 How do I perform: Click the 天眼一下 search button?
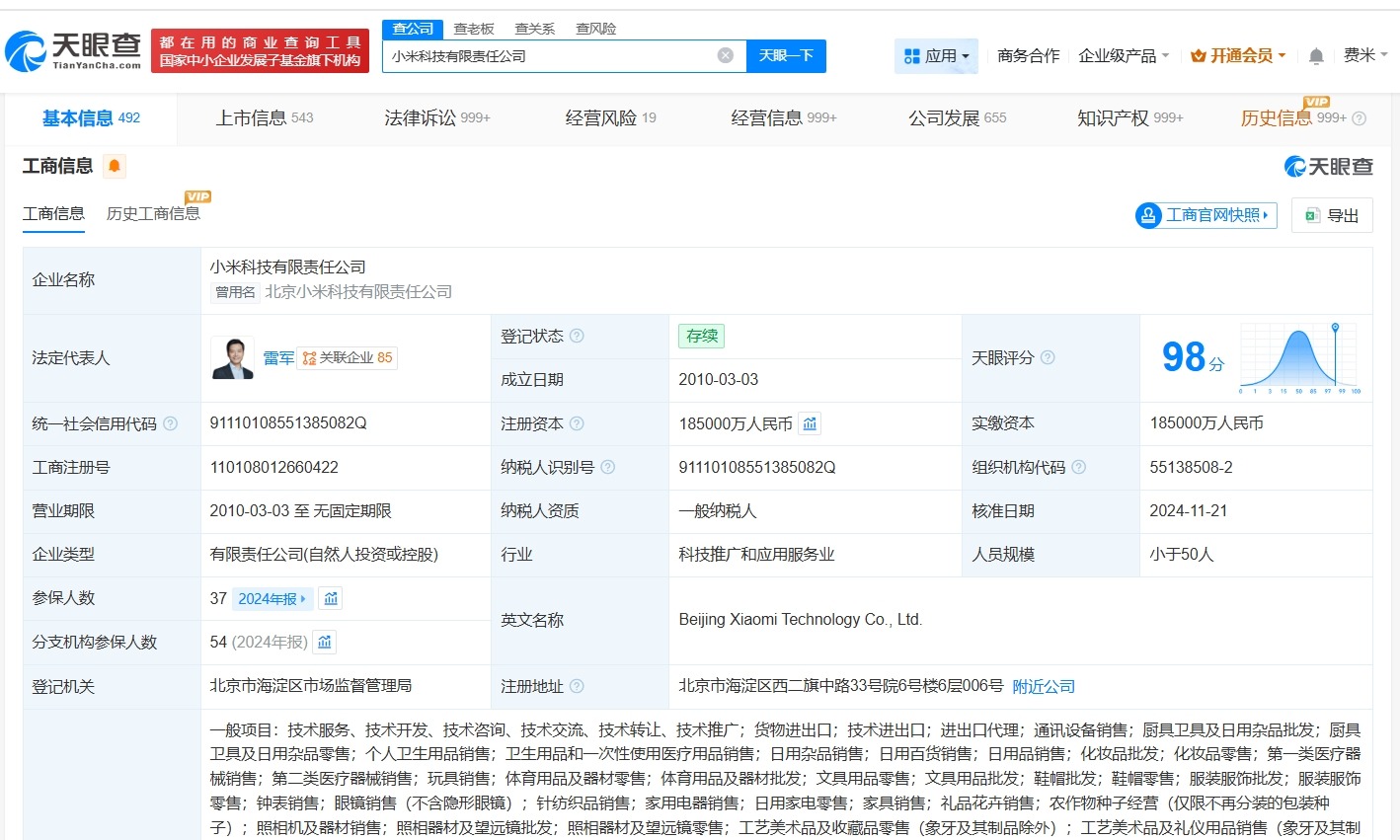click(786, 56)
